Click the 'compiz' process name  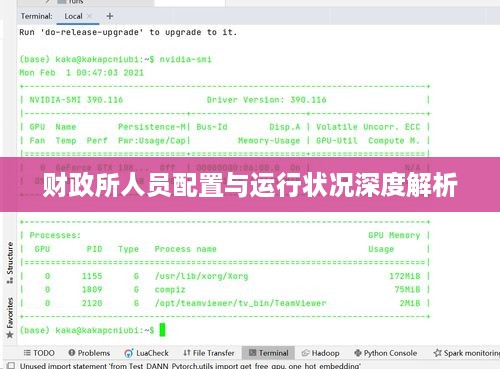(170, 290)
